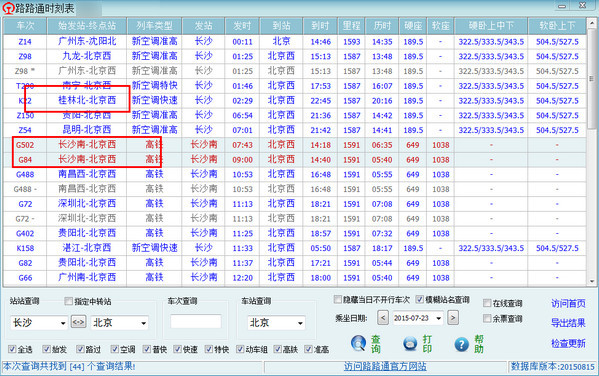Screen dimensions: 599x376
Task: Click the table scrollbar down arrow
Action: pos(592,282)
